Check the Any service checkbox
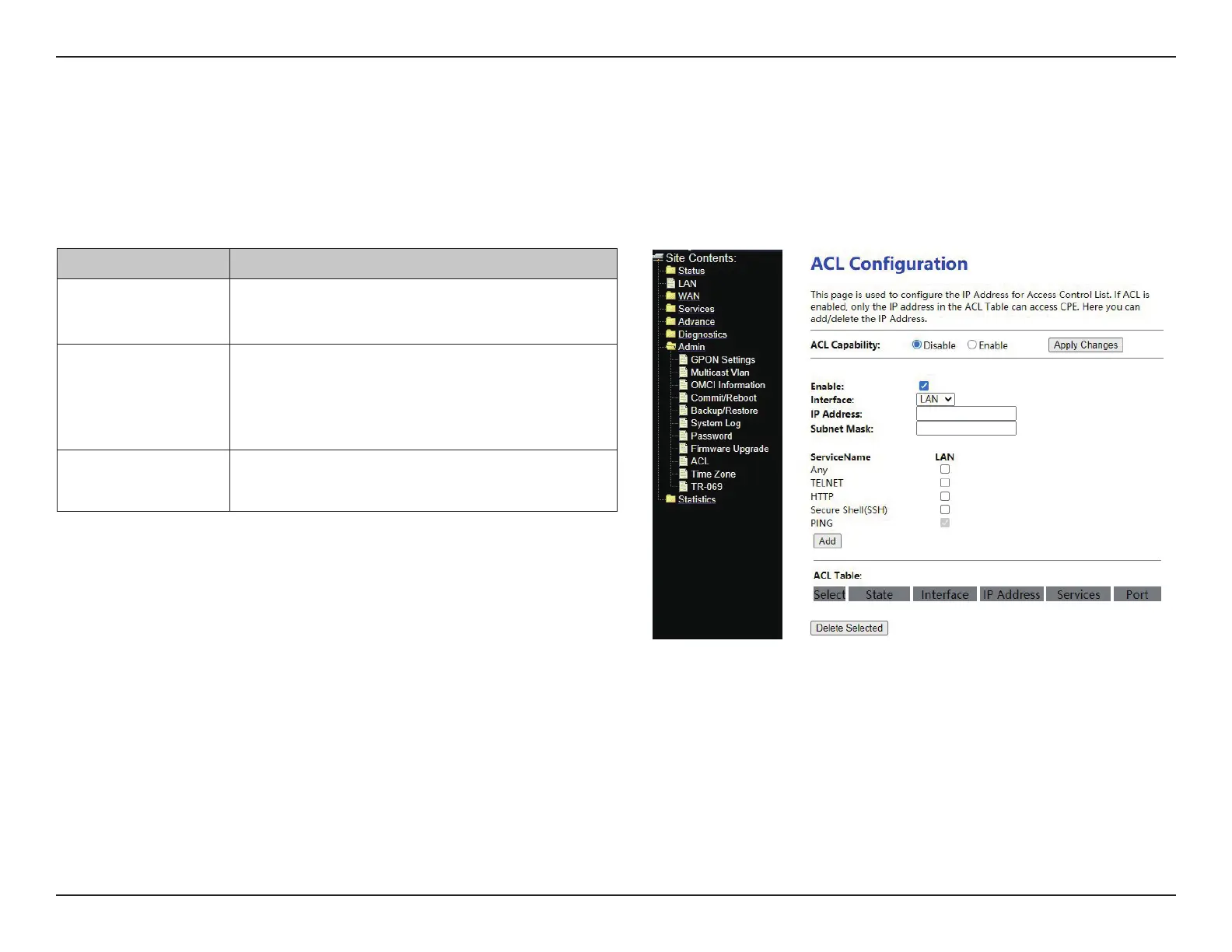 (x=945, y=469)
